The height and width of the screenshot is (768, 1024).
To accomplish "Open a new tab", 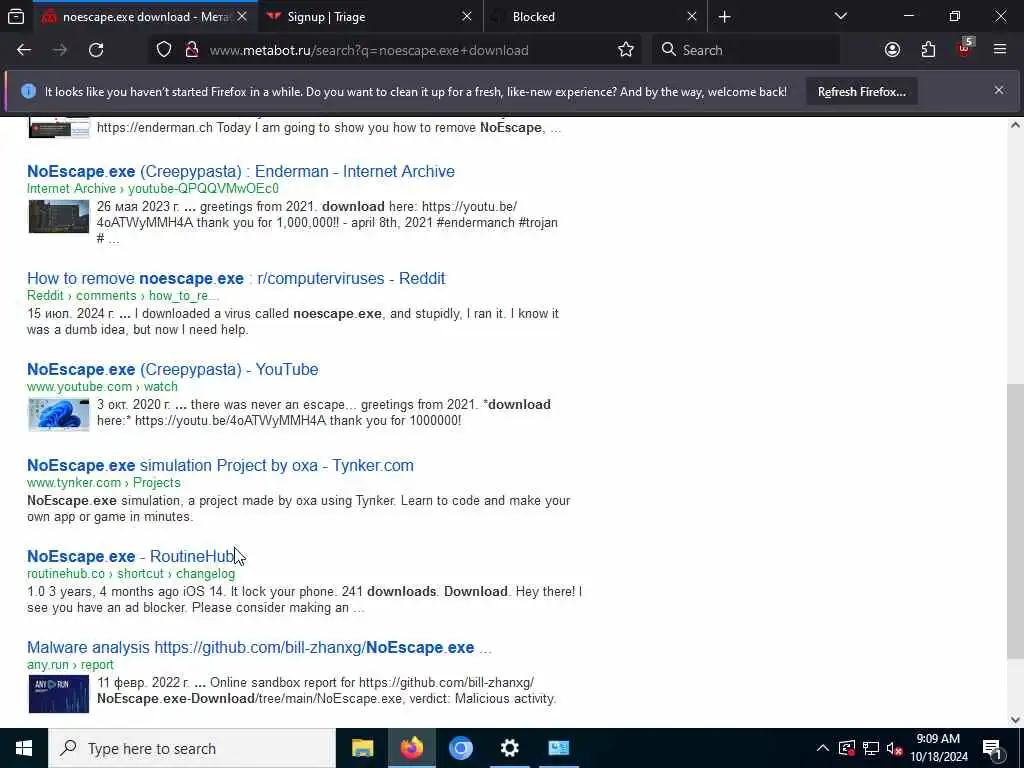I will (x=724, y=17).
